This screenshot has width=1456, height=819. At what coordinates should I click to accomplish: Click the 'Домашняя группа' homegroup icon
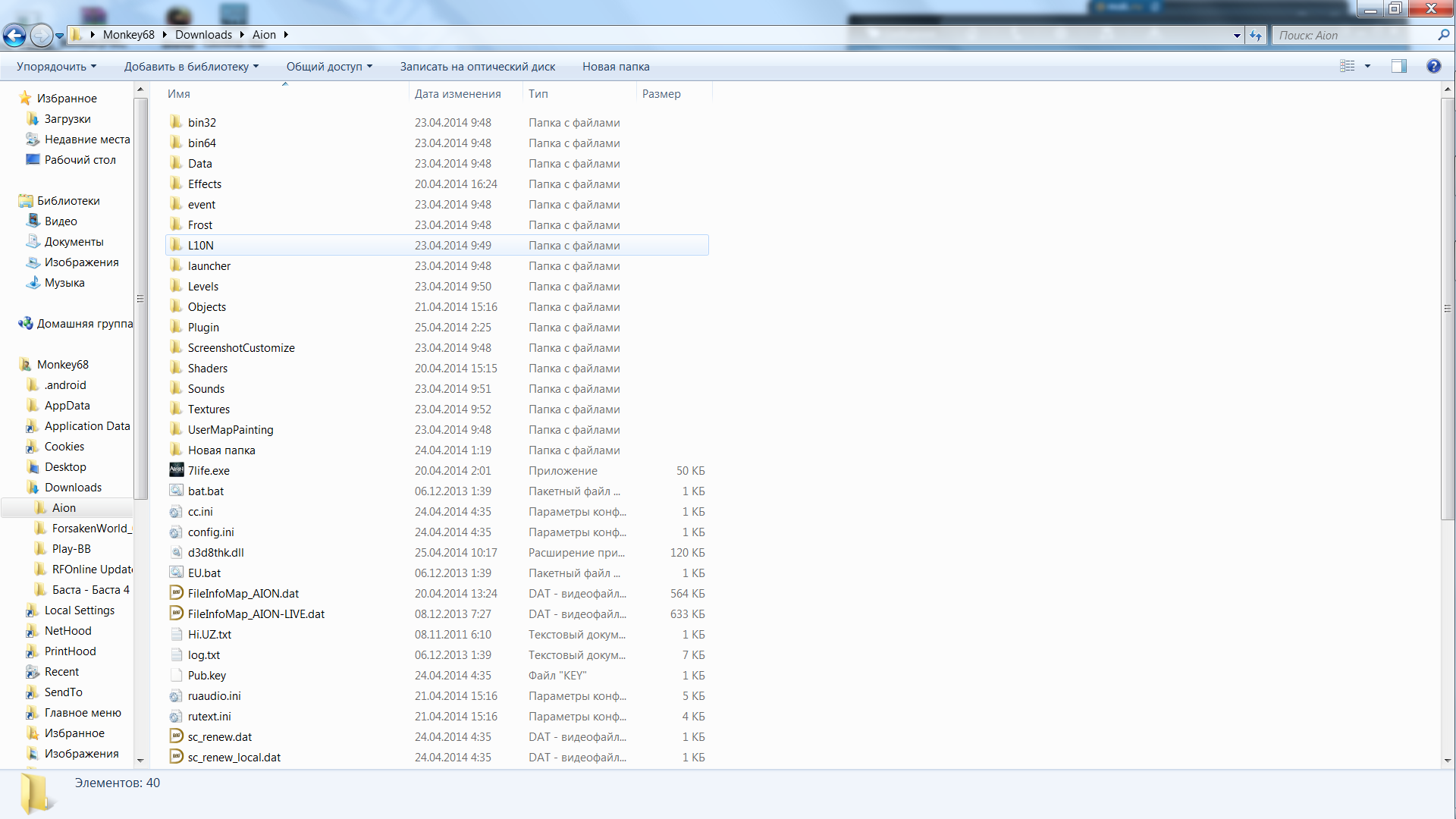pyautogui.click(x=26, y=323)
